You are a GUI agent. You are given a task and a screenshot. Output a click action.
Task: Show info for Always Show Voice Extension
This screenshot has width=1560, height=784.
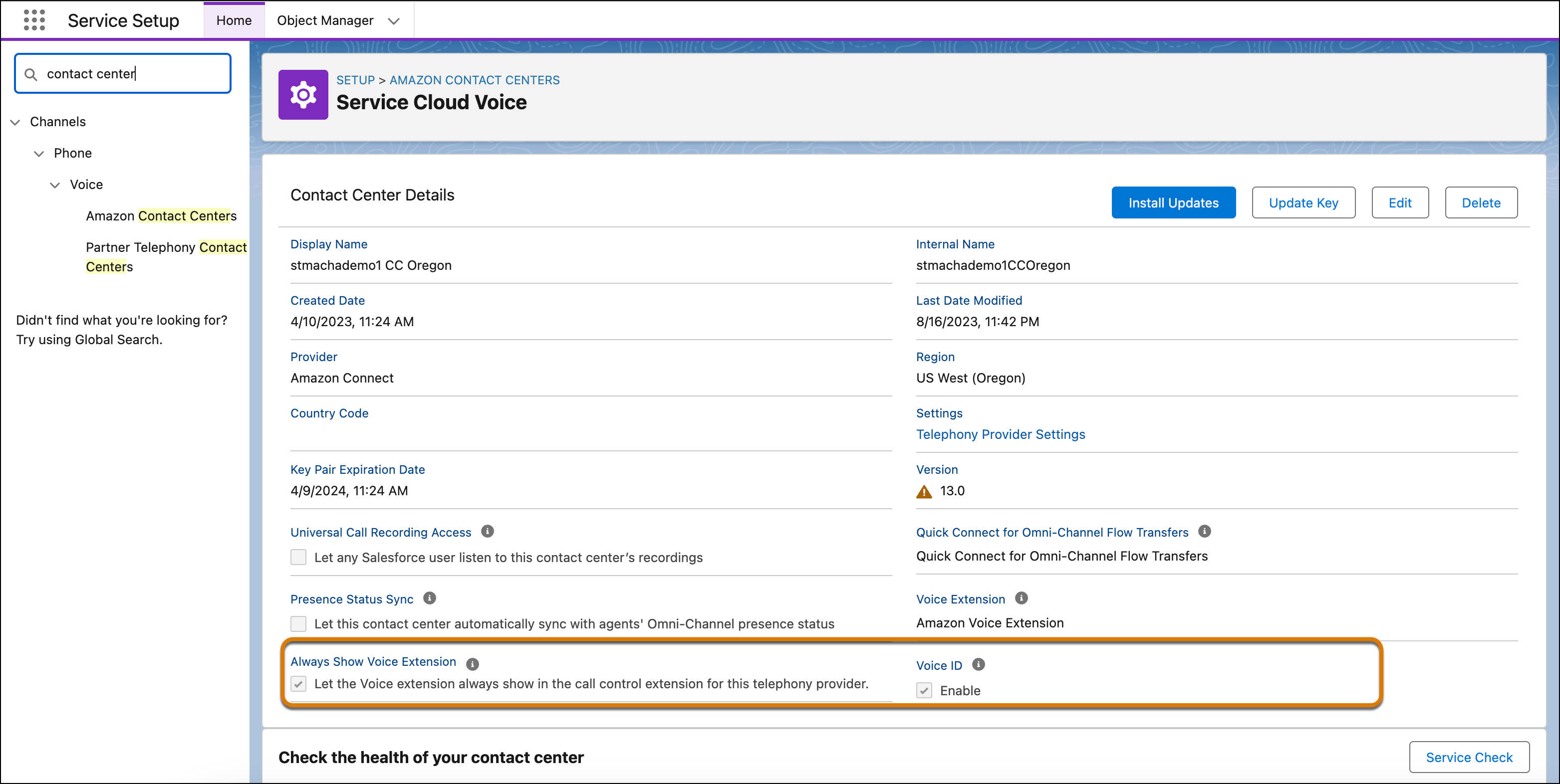473,663
